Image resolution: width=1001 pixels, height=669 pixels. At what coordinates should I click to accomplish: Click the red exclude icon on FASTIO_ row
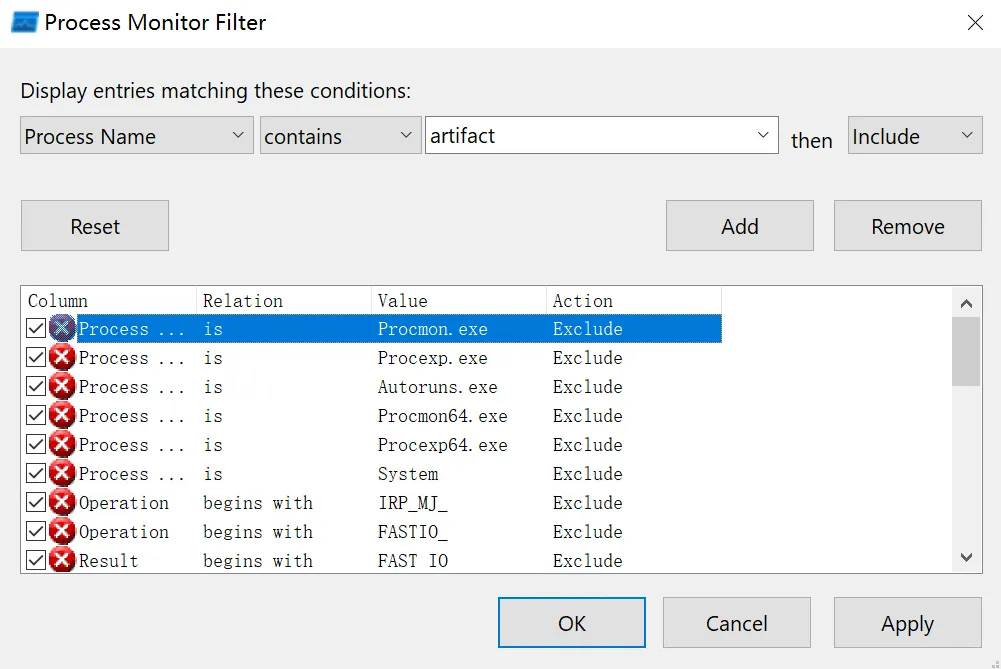[62, 531]
